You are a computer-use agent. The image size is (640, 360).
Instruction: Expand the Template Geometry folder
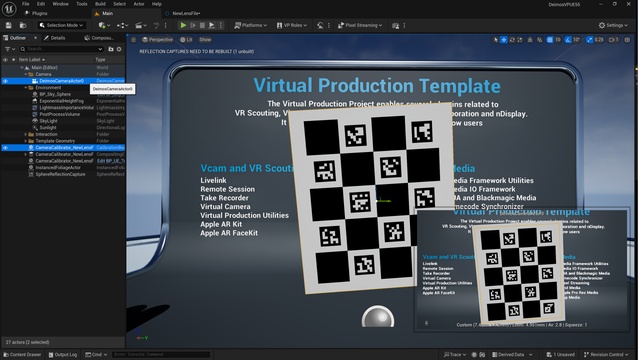click(x=26, y=141)
